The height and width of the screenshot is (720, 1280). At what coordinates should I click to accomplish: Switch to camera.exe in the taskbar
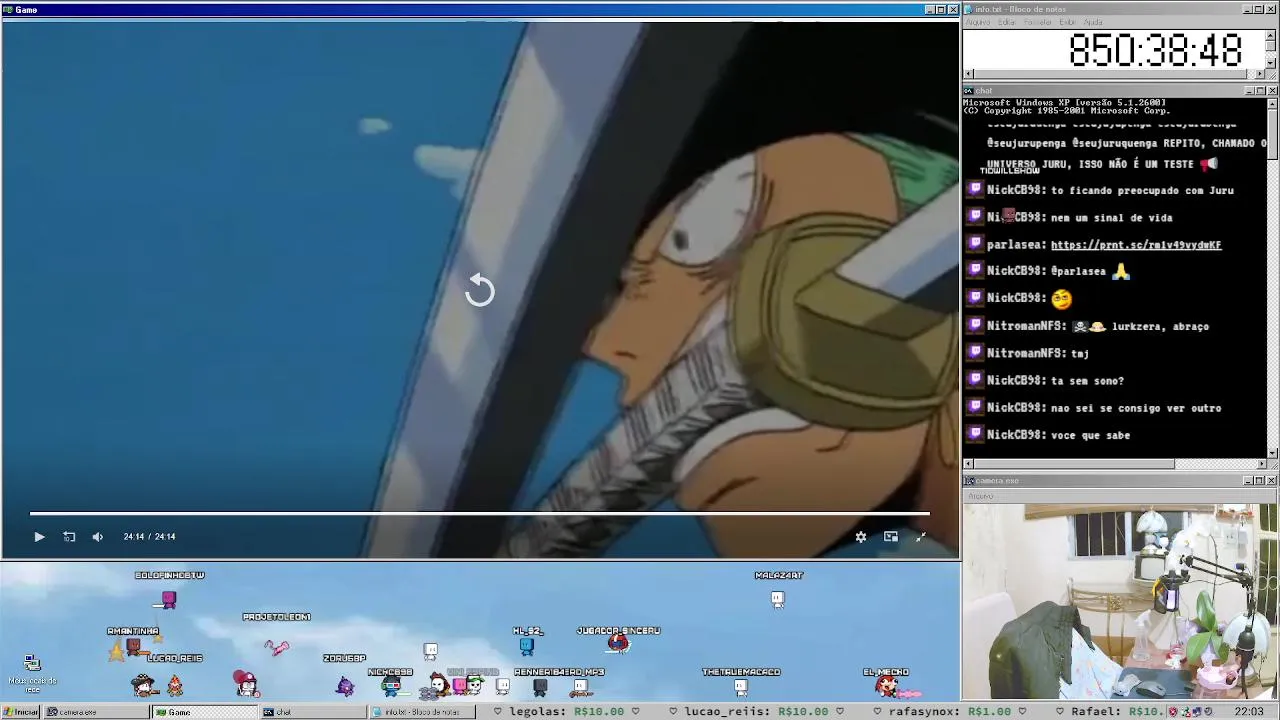(x=95, y=712)
